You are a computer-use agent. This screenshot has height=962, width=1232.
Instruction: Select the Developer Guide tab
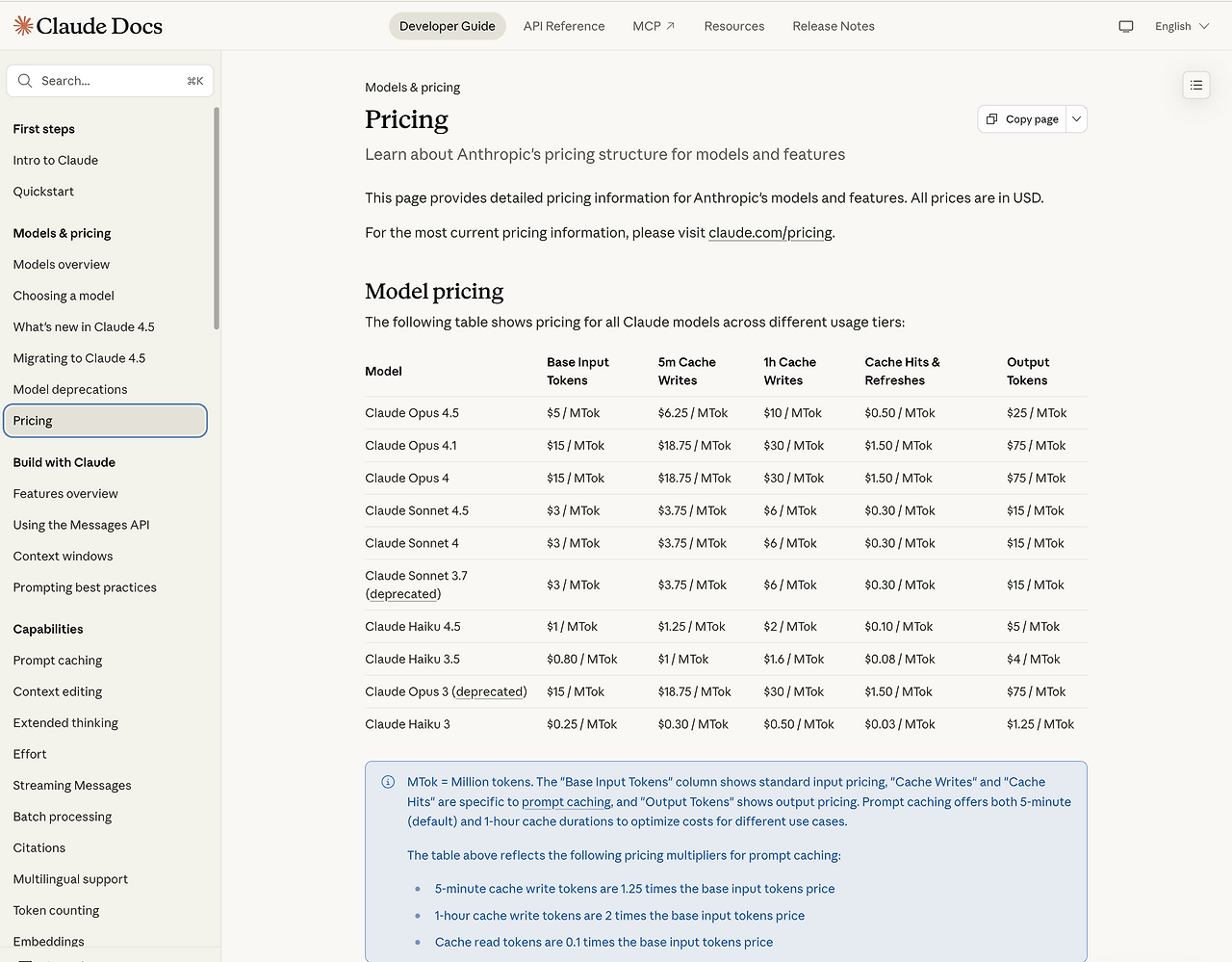448,26
